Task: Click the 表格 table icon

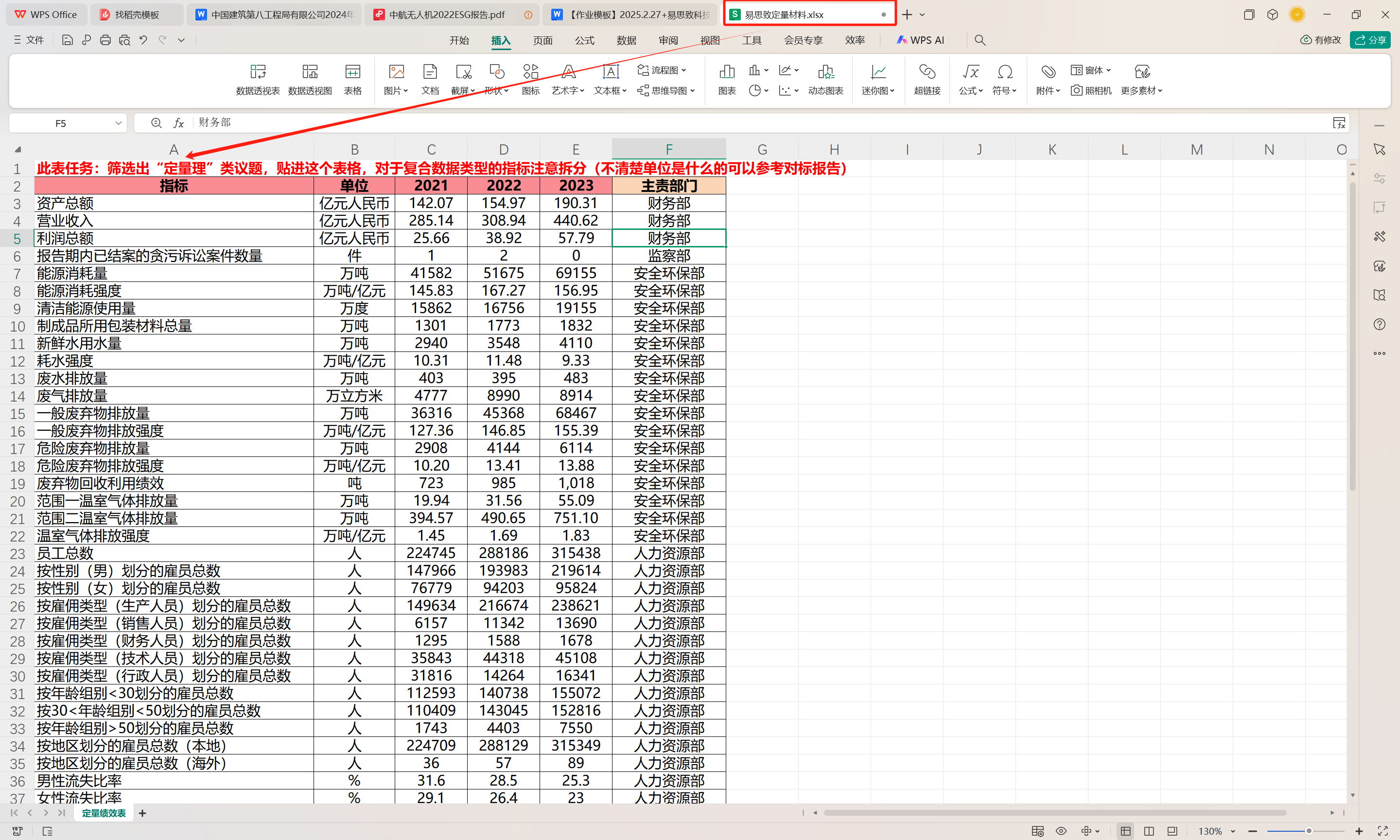Action: (352, 79)
